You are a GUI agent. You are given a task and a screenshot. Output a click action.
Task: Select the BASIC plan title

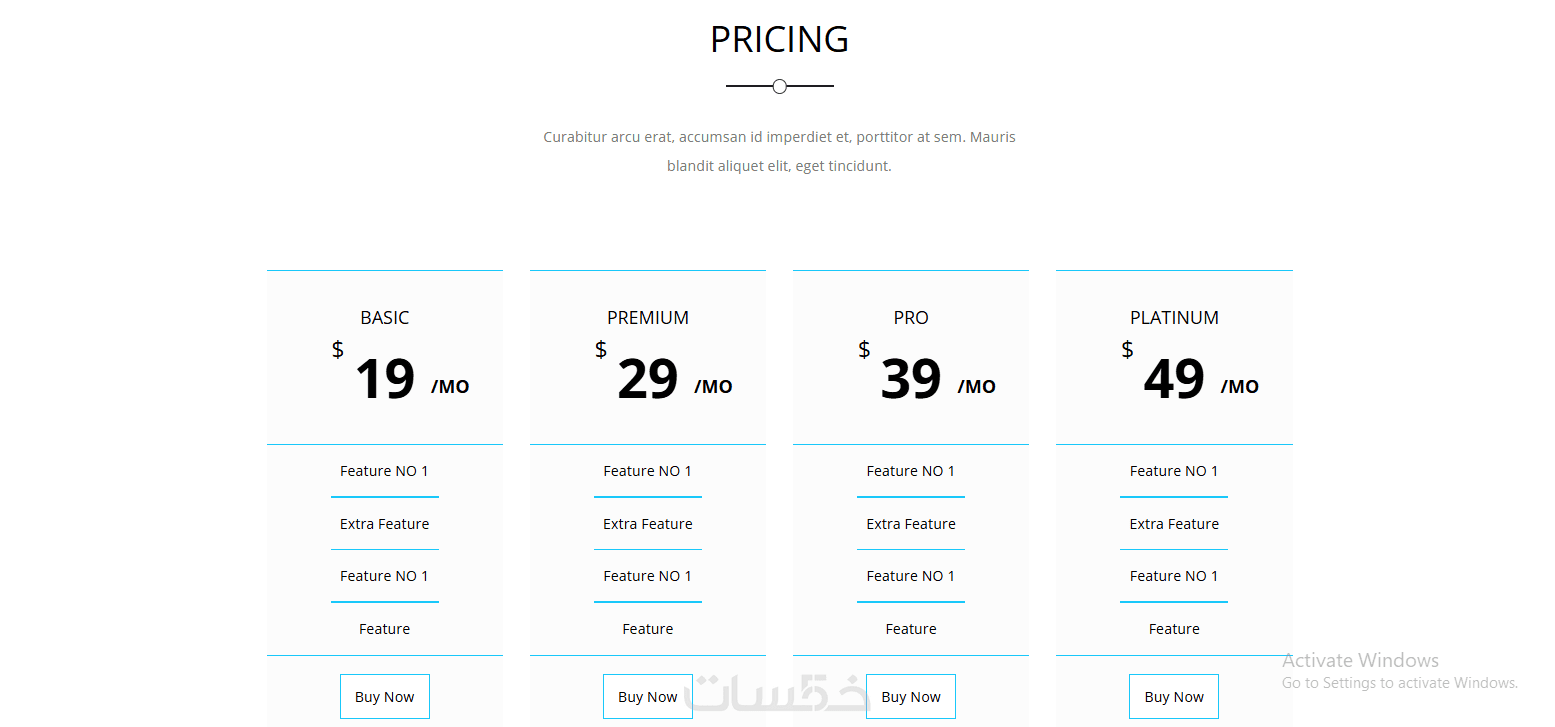pos(385,318)
